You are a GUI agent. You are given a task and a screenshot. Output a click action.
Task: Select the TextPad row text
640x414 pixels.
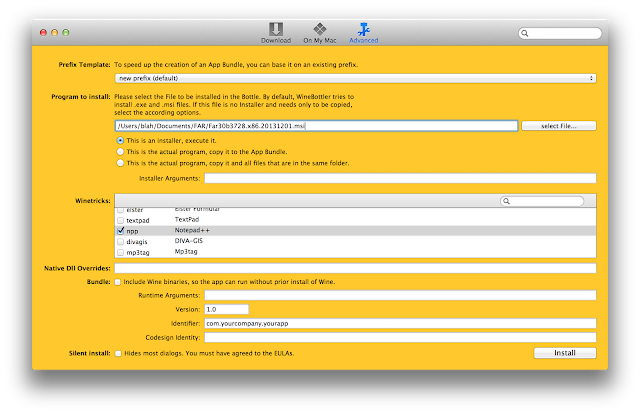click(187, 220)
